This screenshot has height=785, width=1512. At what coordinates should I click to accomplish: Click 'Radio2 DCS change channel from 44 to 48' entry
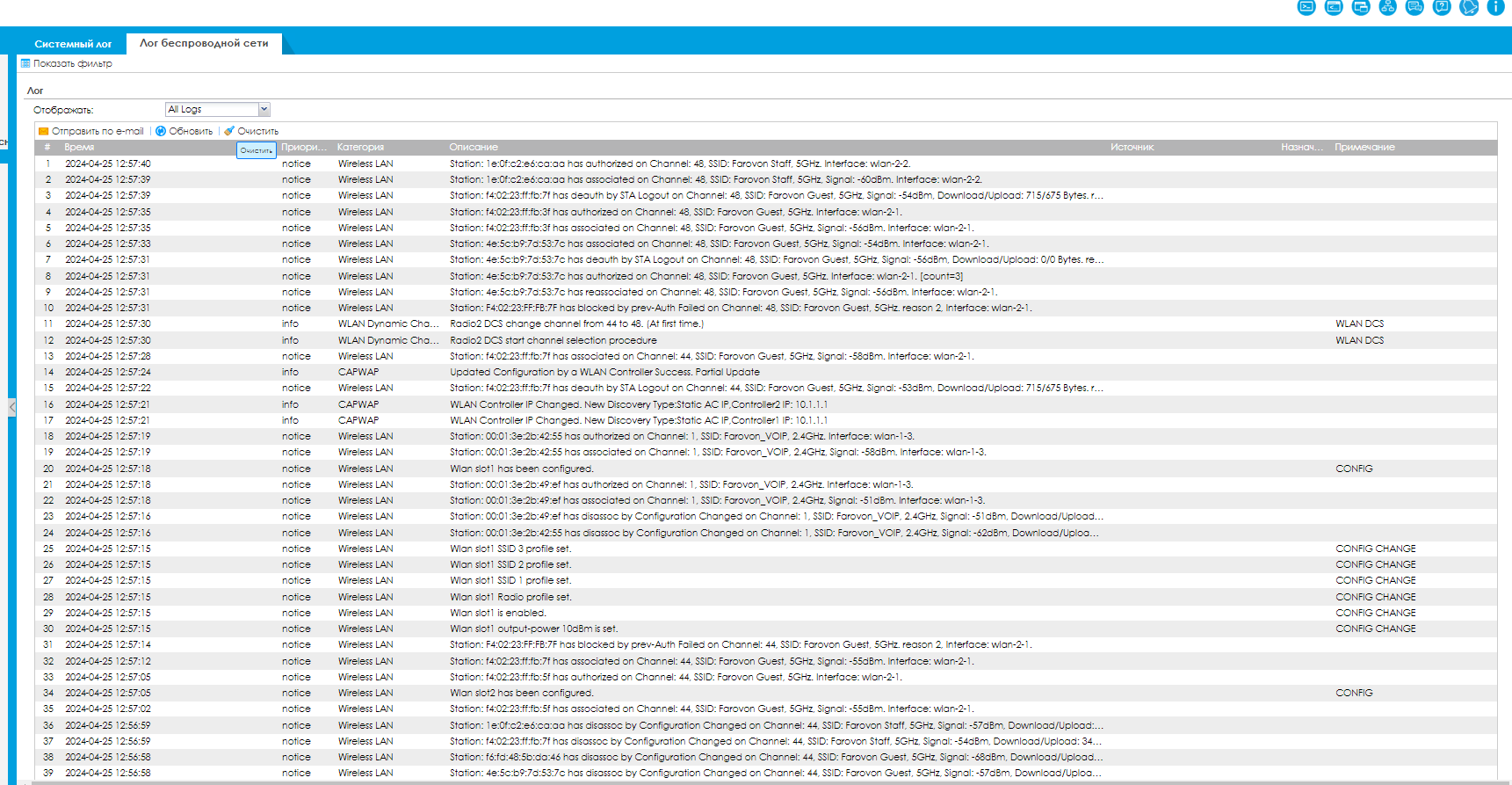coord(576,323)
